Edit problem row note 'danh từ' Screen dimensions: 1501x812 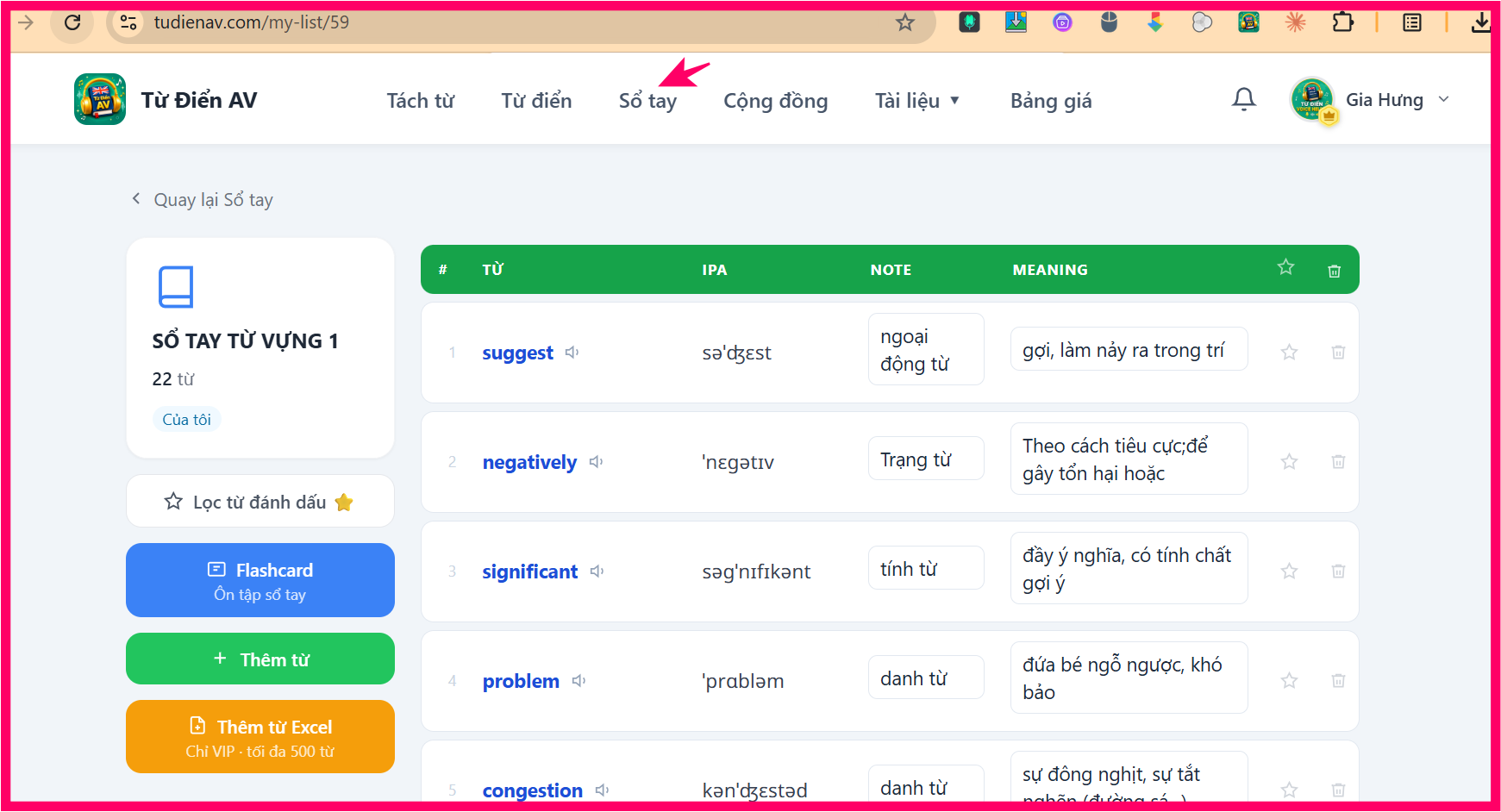click(x=926, y=678)
